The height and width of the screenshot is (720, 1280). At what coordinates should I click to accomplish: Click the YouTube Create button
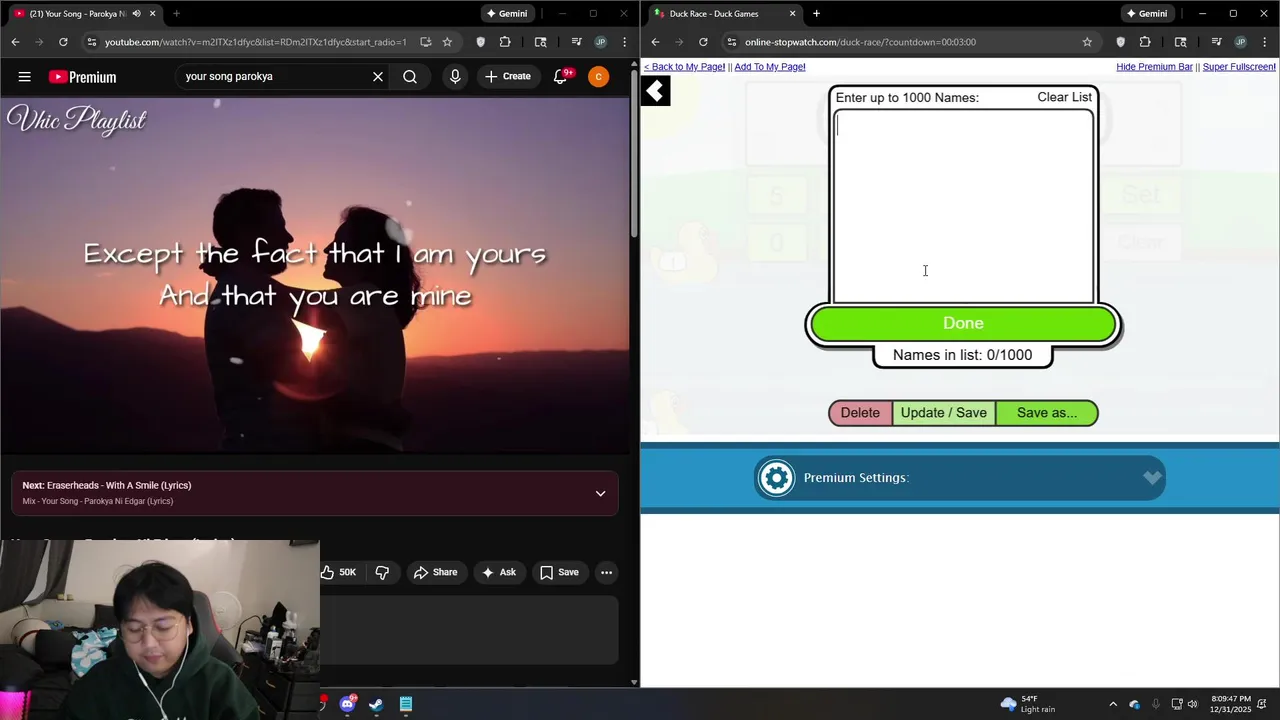point(508,77)
